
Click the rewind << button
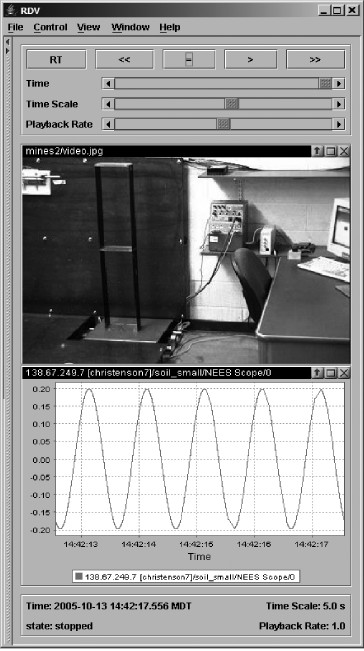pyautogui.click(x=124, y=59)
